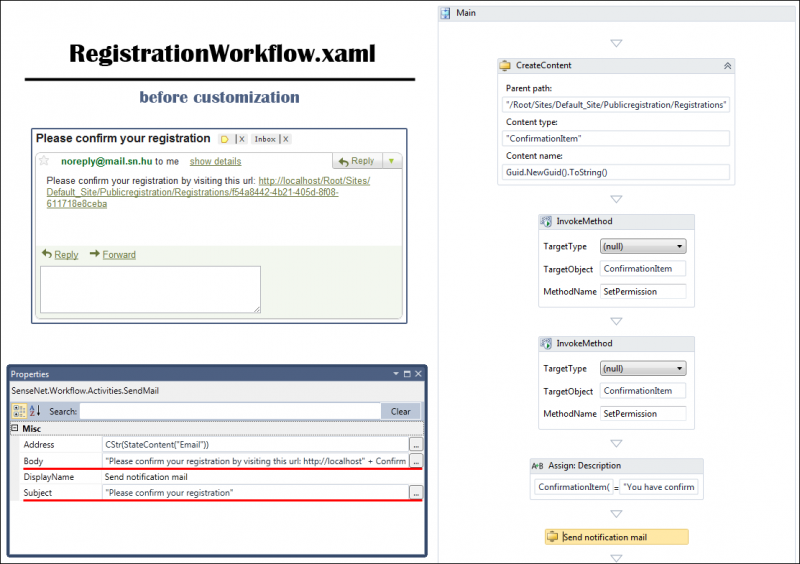
Task: Click the Inbox label tag
Action: point(265,139)
